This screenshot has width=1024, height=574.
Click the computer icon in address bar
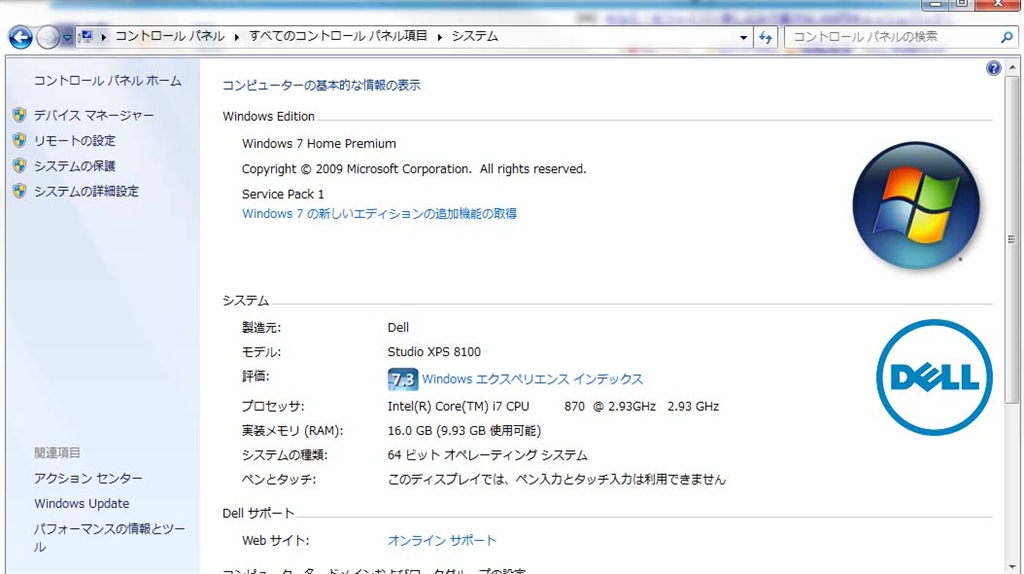pyautogui.click(x=86, y=37)
